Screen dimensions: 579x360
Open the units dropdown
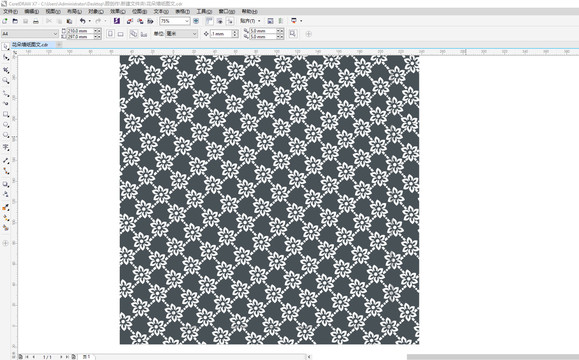pyautogui.click(x=182, y=34)
